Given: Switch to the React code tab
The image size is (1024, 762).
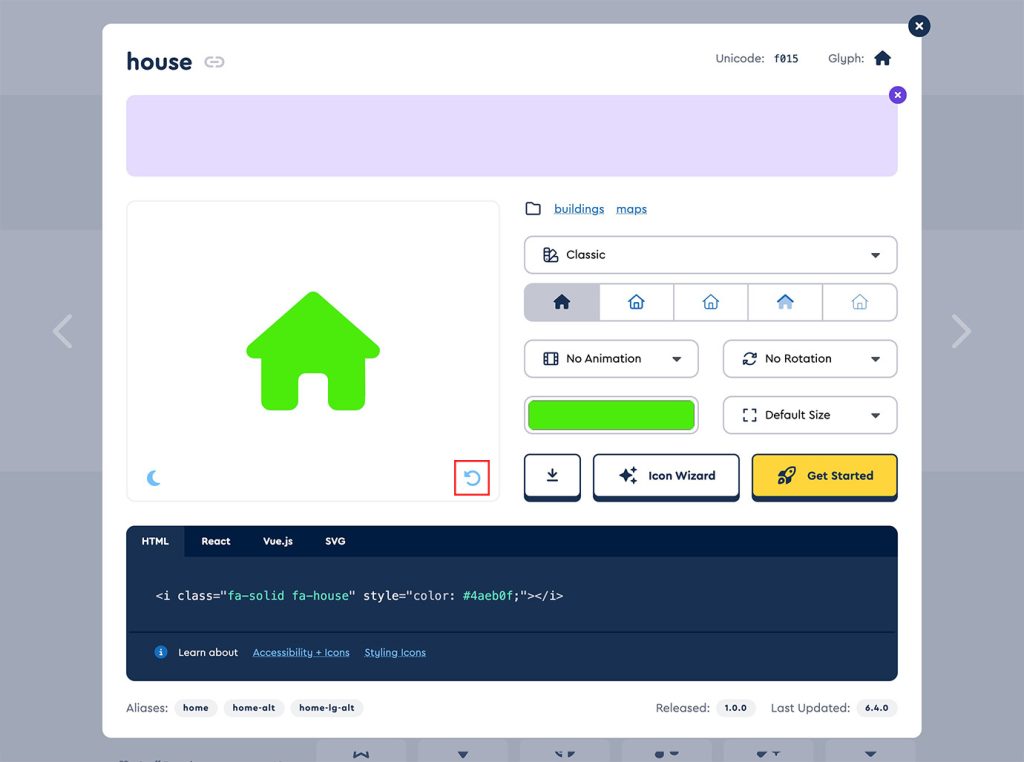Looking at the screenshot, I should 215,541.
